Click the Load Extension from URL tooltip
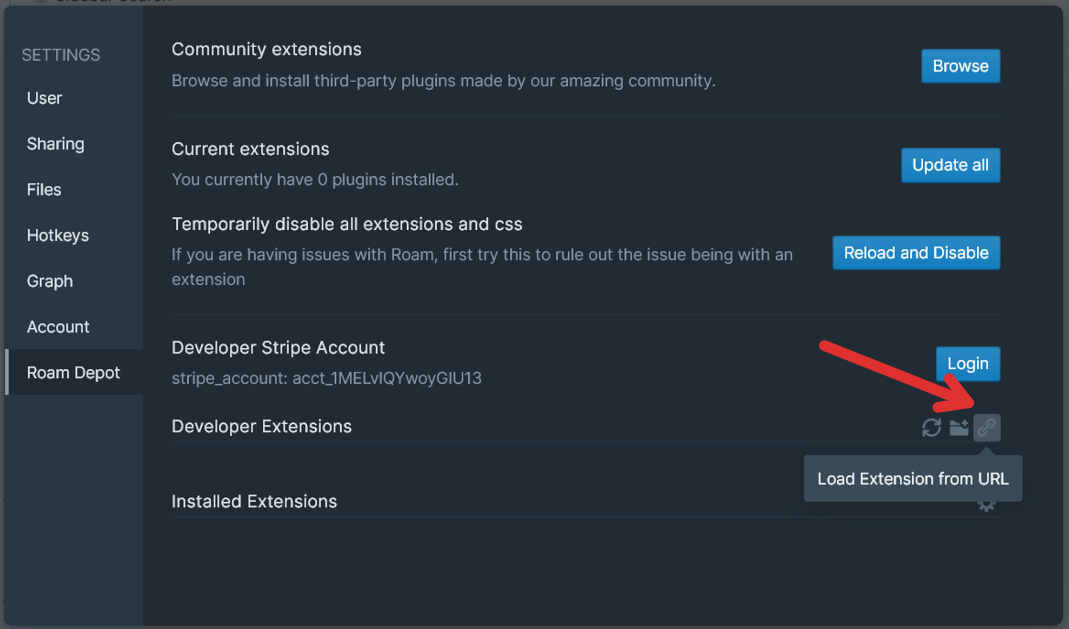1069x629 pixels. 912,479
